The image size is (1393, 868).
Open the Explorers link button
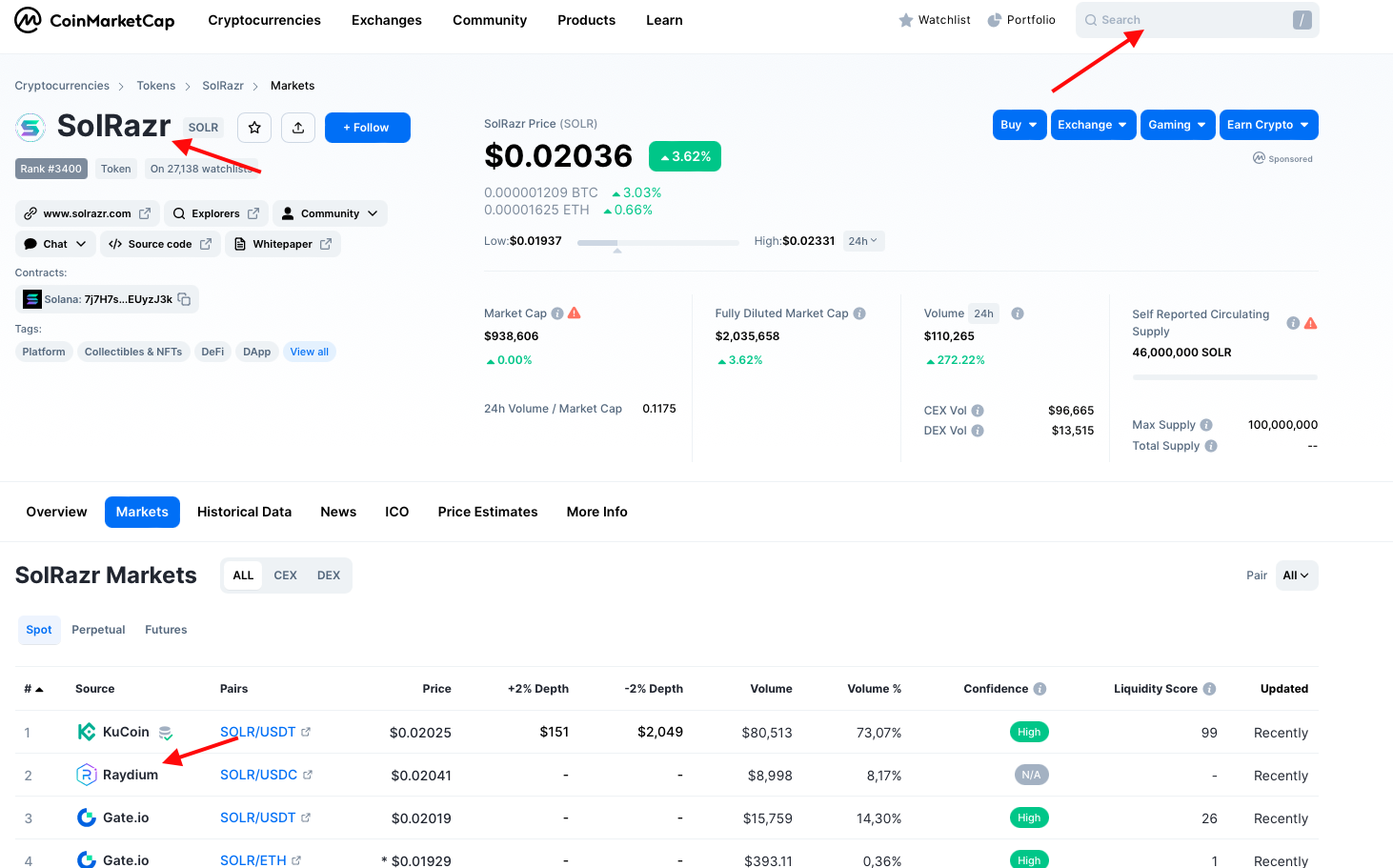click(216, 213)
